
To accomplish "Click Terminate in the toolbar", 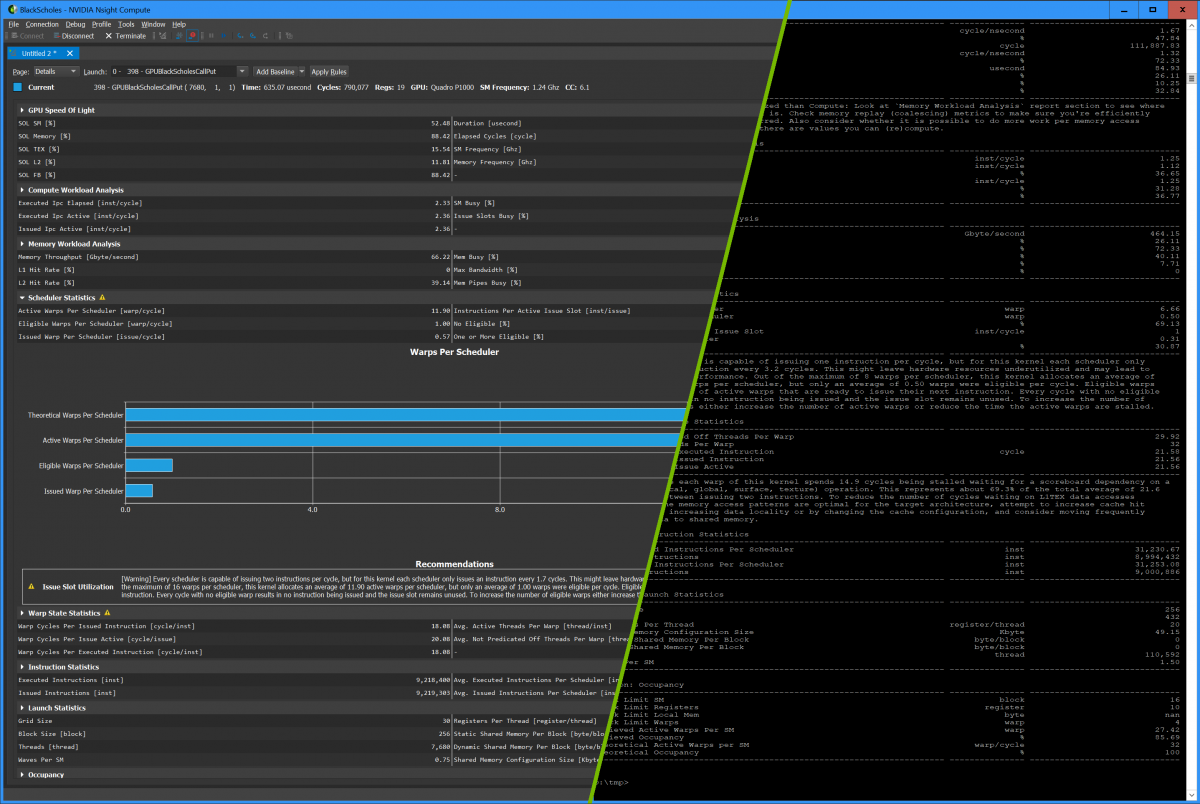I will (x=125, y=36).
